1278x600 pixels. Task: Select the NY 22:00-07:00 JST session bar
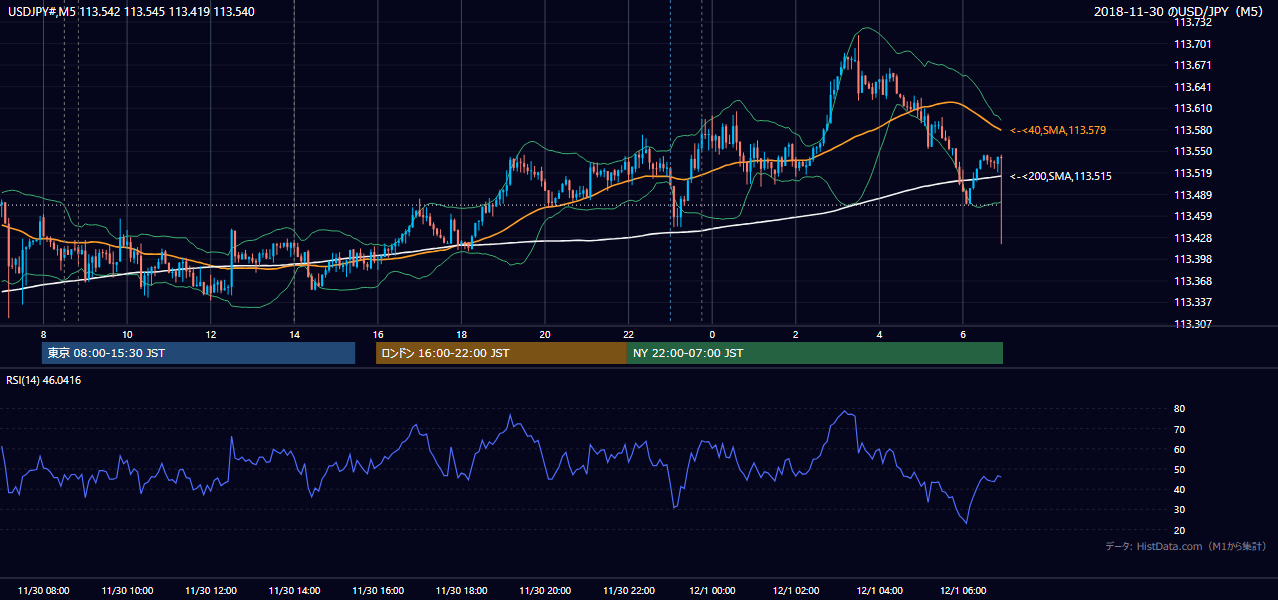pyautogui.click(x=815, y=353)
